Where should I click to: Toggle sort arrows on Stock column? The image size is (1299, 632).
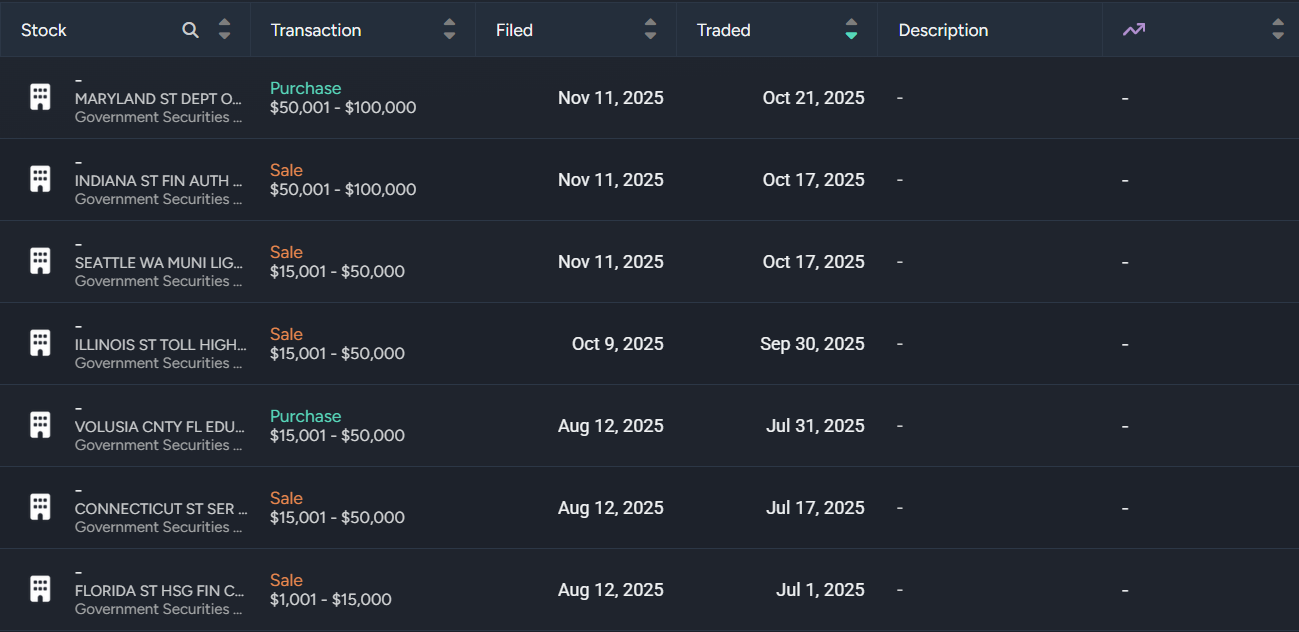(x=224, y=30)
